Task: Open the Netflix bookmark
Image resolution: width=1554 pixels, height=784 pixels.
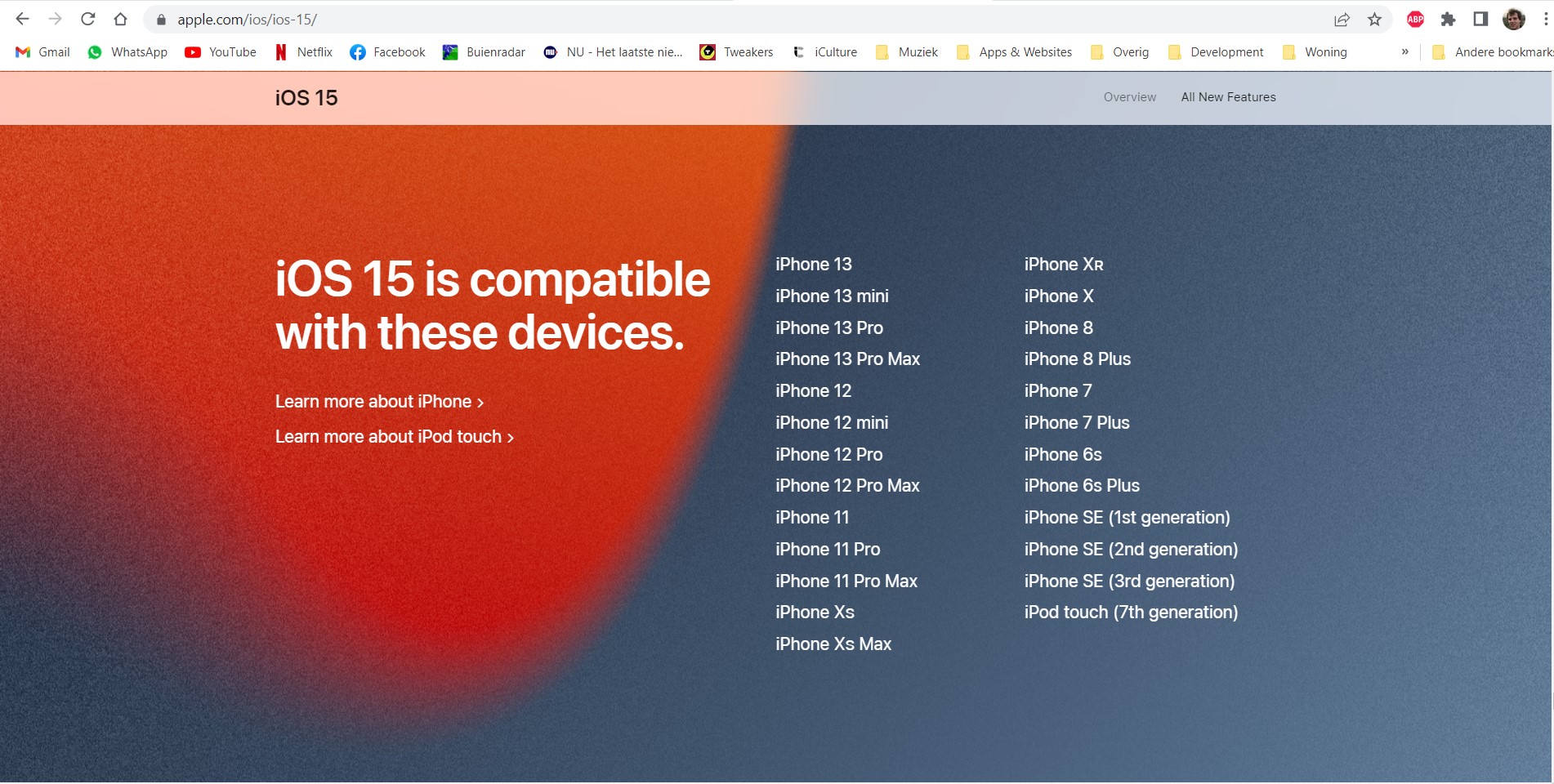Action: (304, 52)
